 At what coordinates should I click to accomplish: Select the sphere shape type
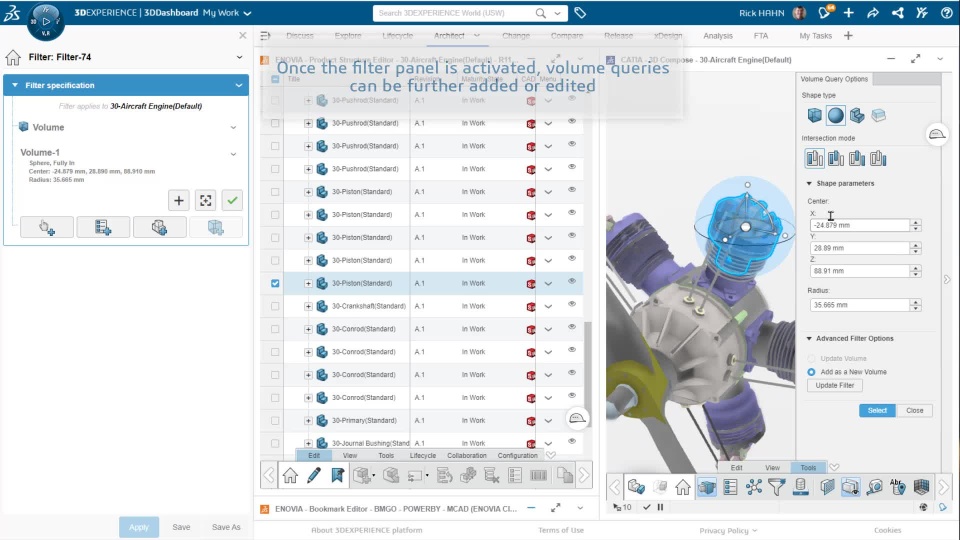point(836,115)
